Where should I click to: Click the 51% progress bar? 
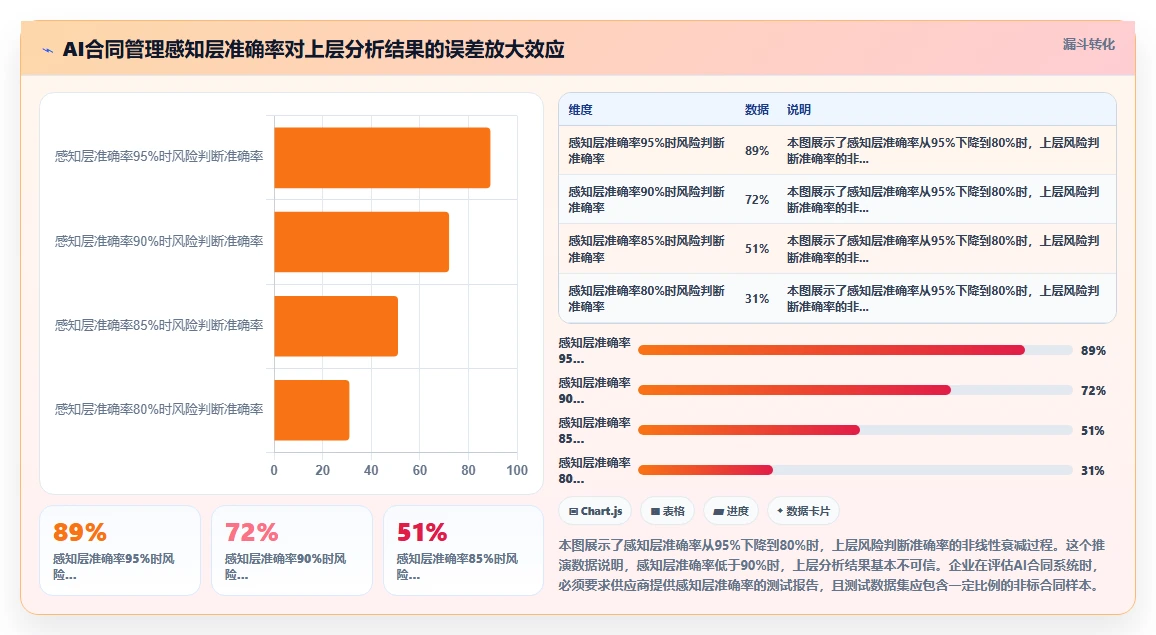pos(855,430)
